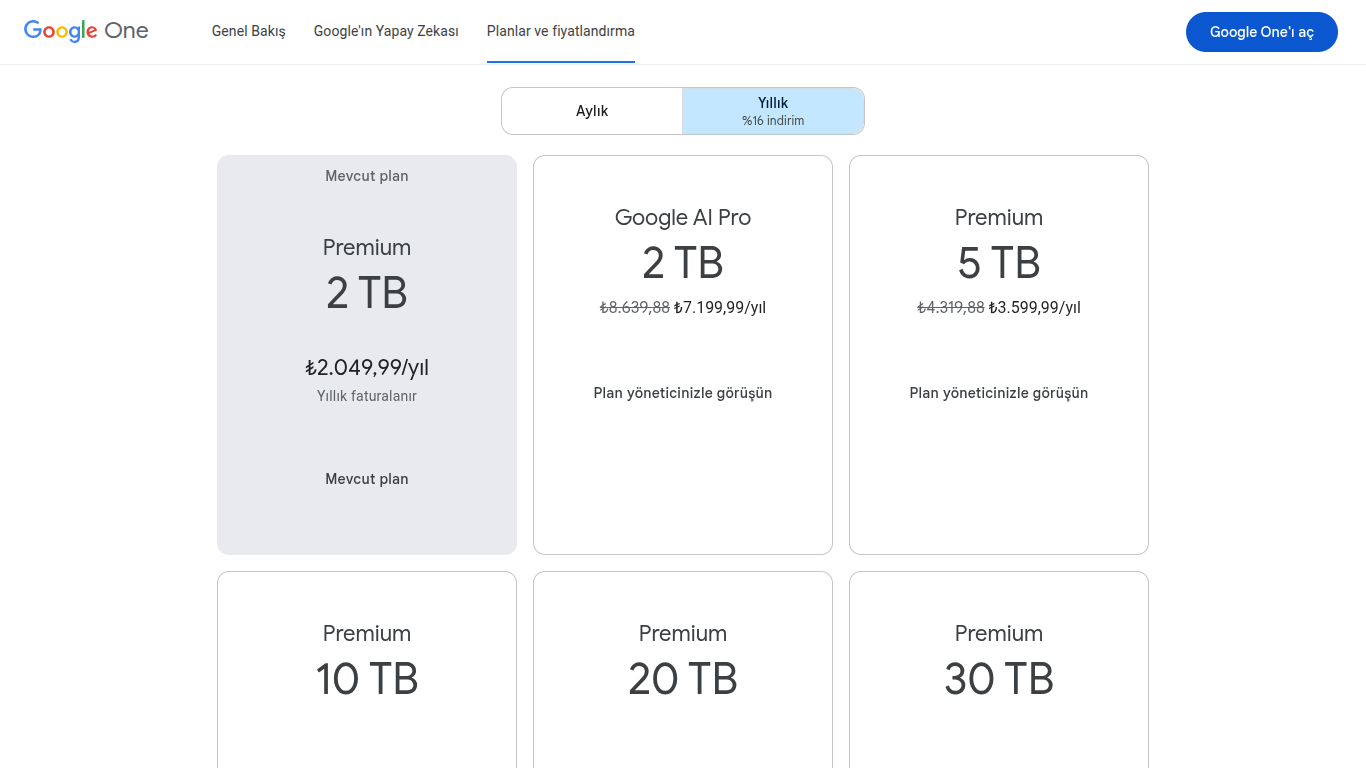The width and height of the screenshot is (1366, 768).
Task: Click the ₺7.199,99/yıl discounted price
Action: tap(720, 308)
